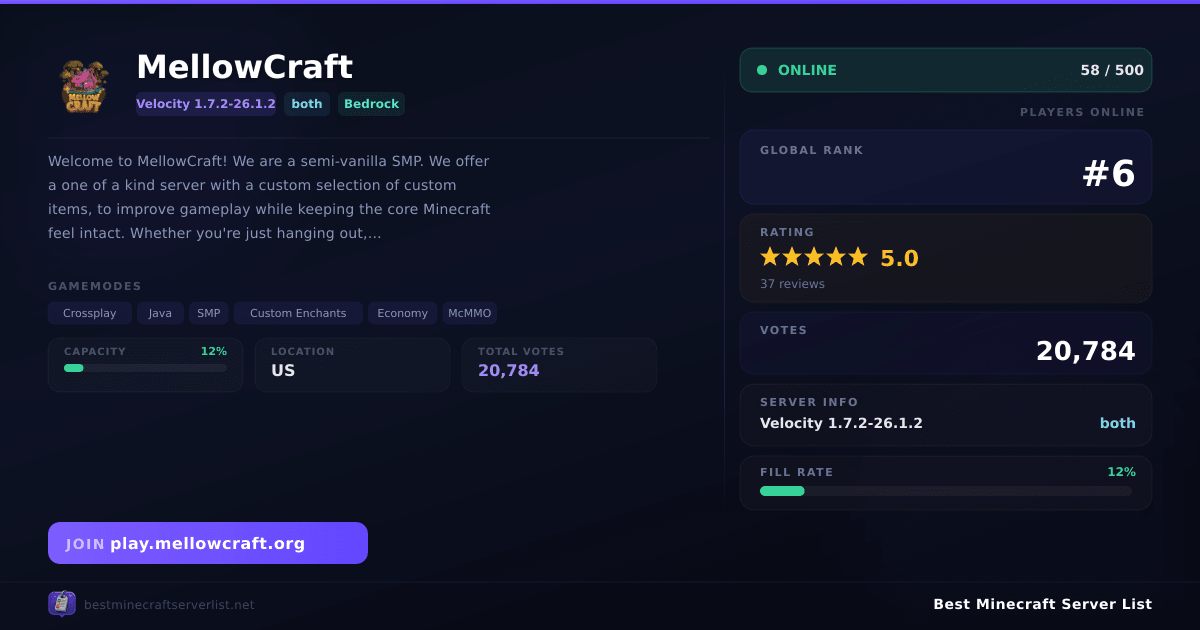Screen dimensions: 1200x630
Task: Select the Velocity 1.7.2-26.1.2 version badge
Action: pyautogui.click(x=206, y=104)
